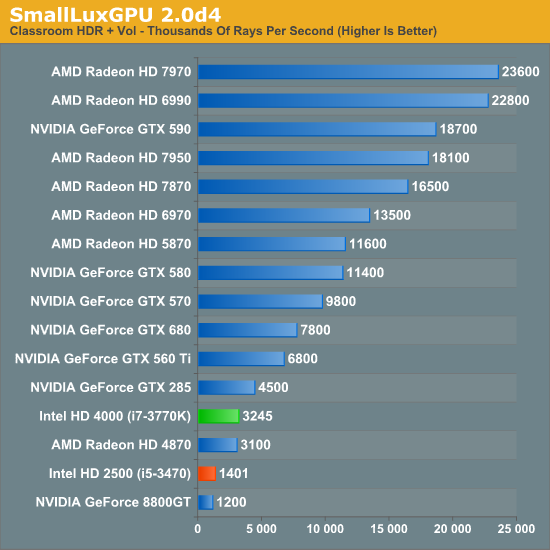Click the green Intel HD 4000 bar
This screenshot has height=550, width=550.
(219, 416)
